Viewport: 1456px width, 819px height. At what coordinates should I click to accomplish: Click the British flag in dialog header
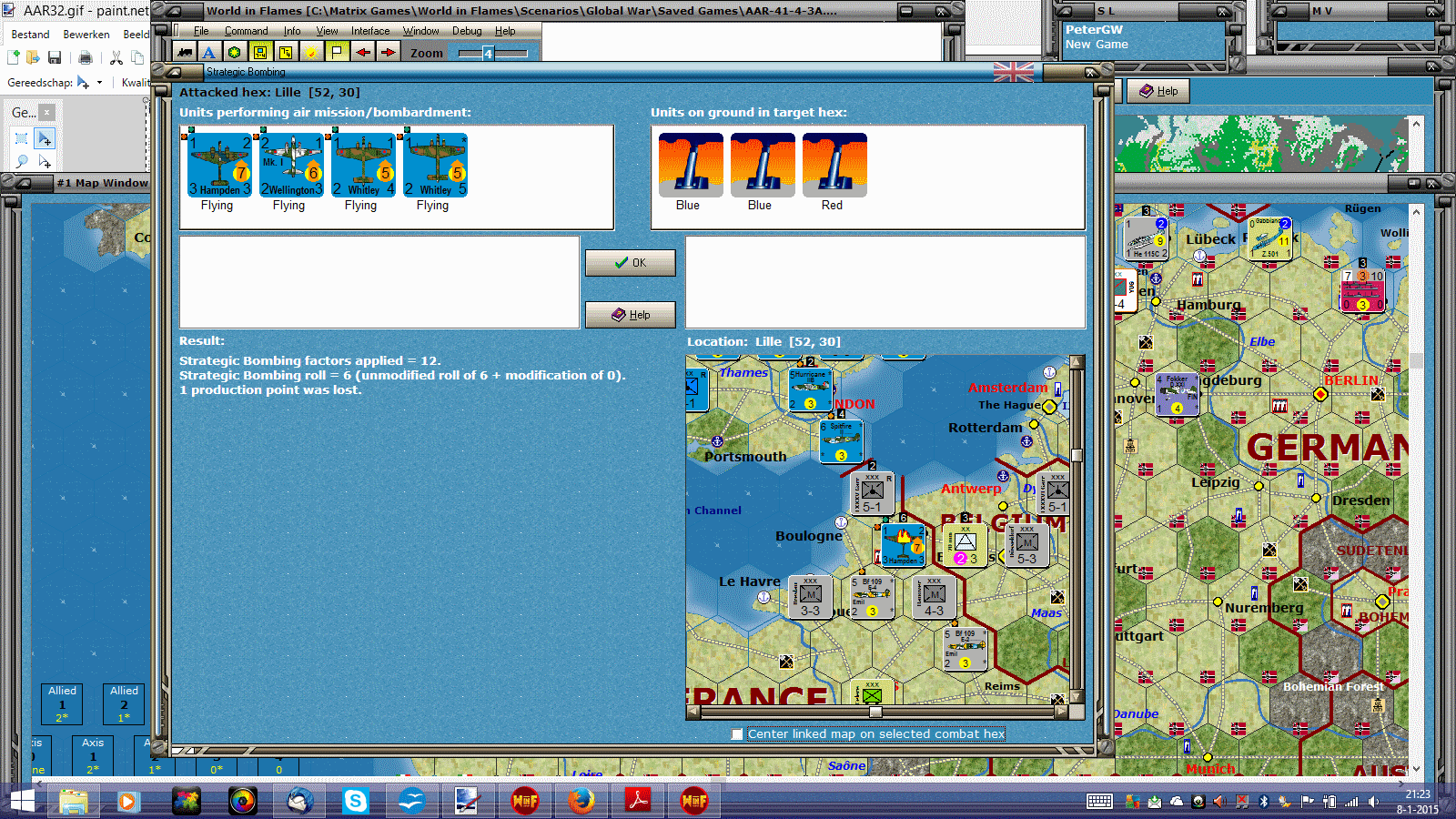coord(1013,72)
